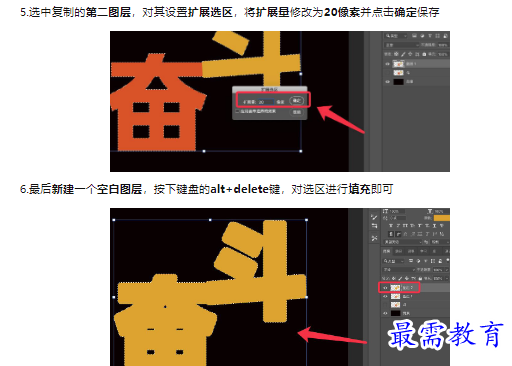Lock image pixels brush icon in step 5 panel
This screenshot has height=366, width=512.
pyautogui.click(x=403, y=54)
